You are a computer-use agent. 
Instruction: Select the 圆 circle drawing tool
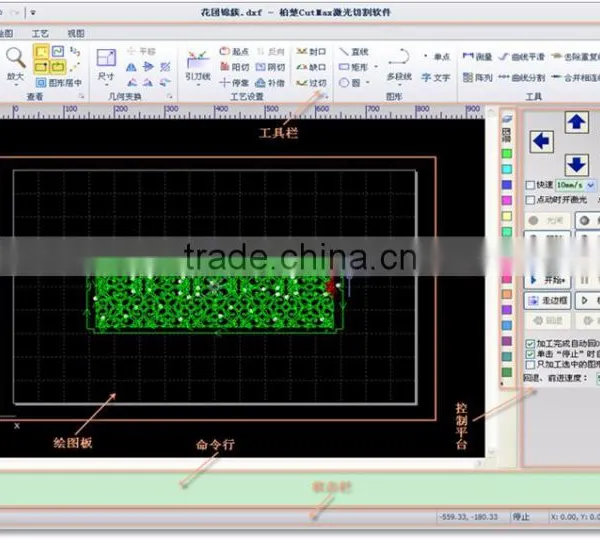pyautogui.click(x=350, y=83)
